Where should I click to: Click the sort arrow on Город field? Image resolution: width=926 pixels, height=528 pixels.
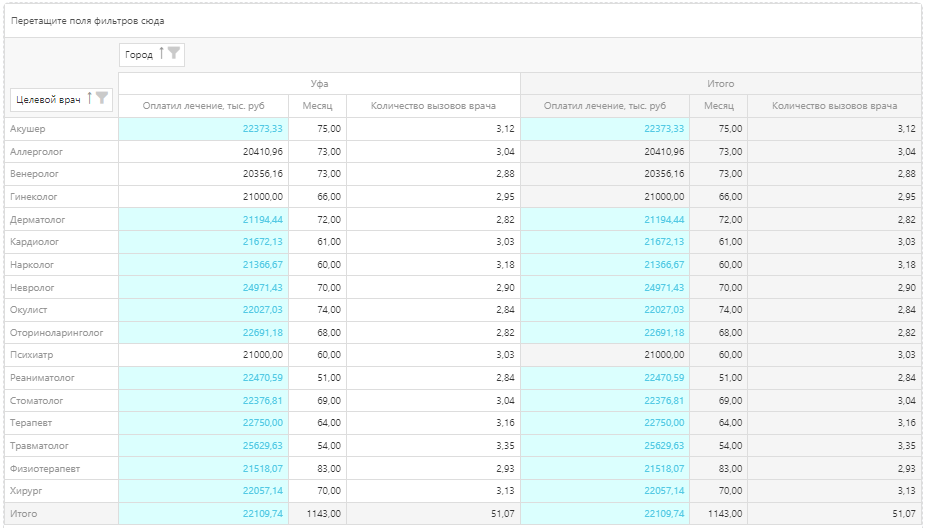pyautogui.click(x=161, y=54)
